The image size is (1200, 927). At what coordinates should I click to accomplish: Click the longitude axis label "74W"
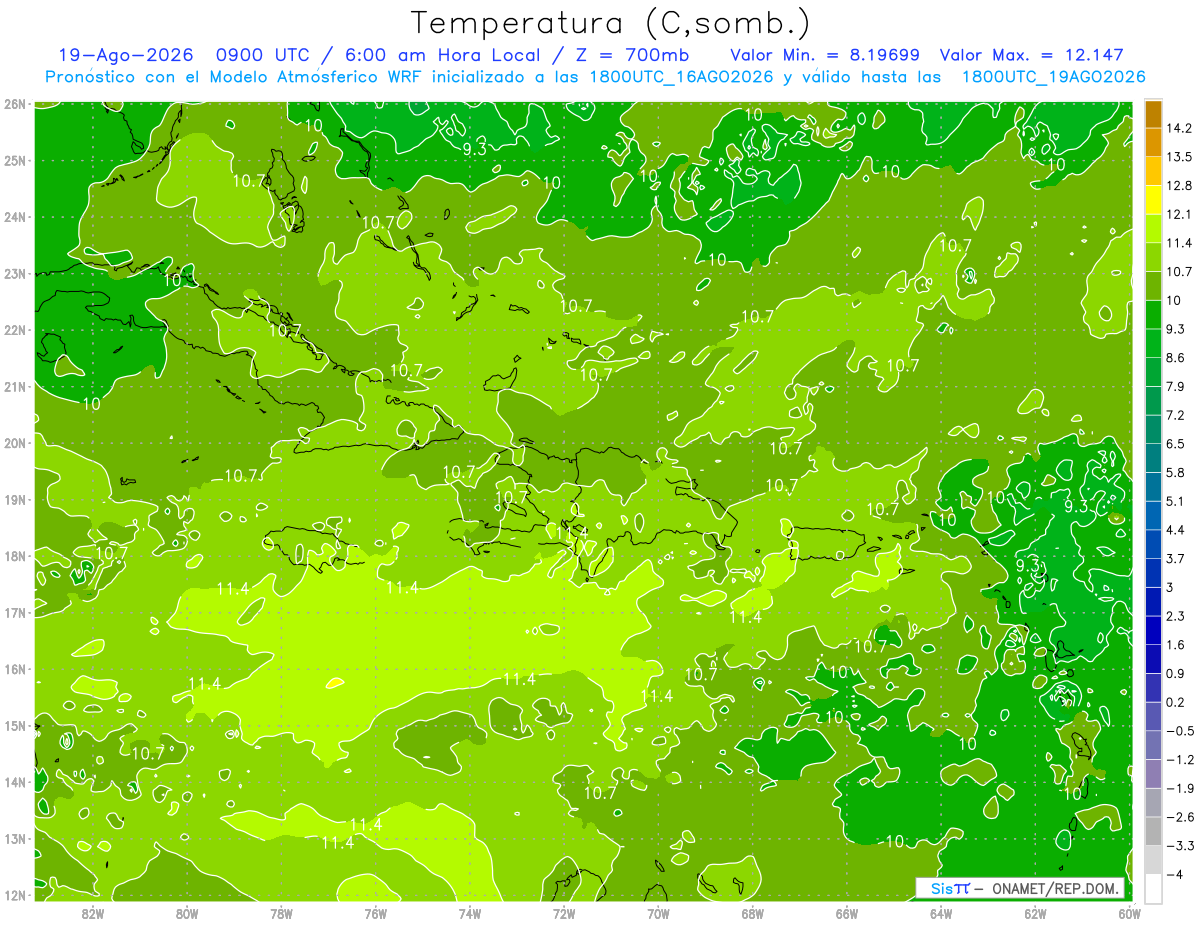point(469,914)
